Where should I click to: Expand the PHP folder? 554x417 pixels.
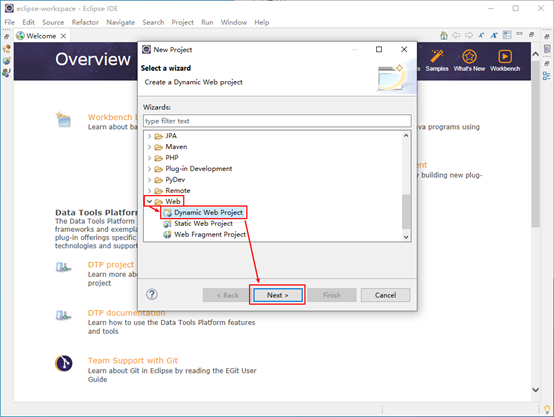[x=149, y=158]
